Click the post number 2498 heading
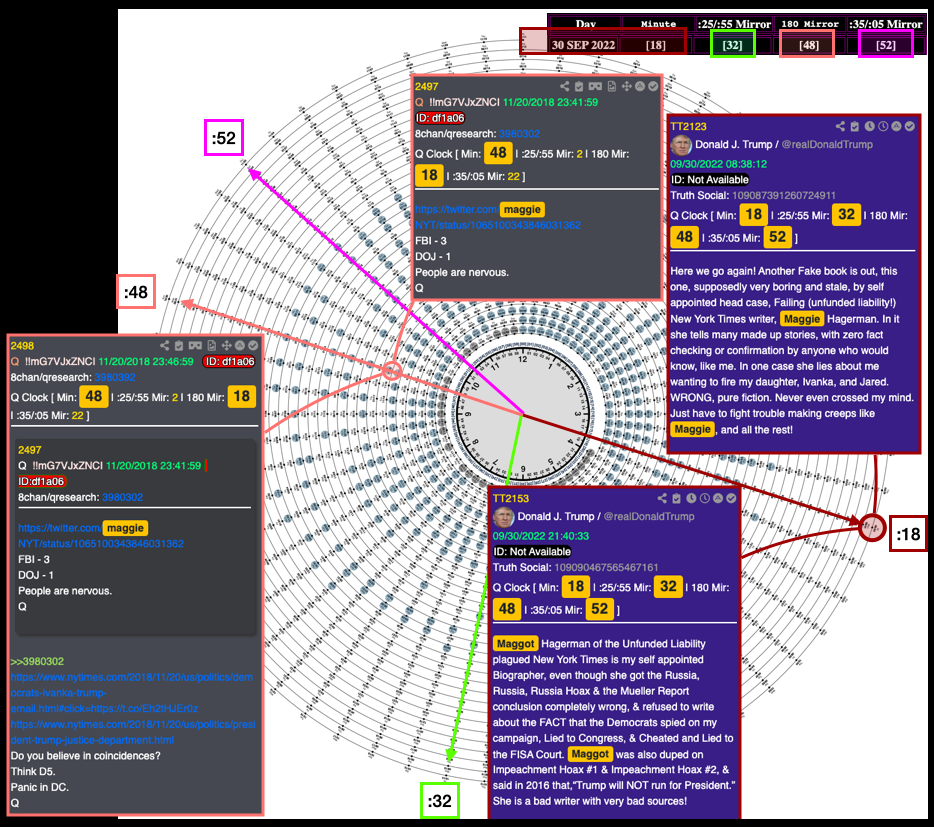Viewport: 934px width, 827px height. [x=22, y=346]
